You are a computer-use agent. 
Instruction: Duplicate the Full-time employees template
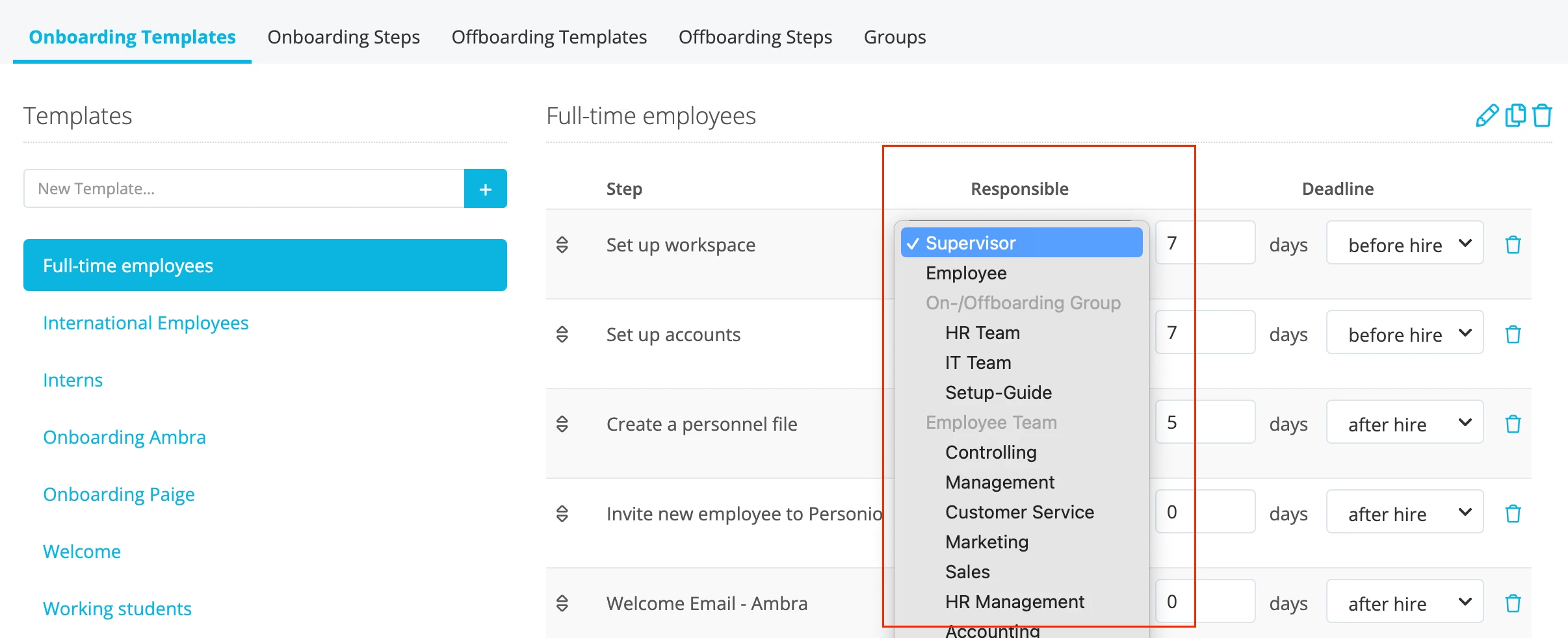1515,115
